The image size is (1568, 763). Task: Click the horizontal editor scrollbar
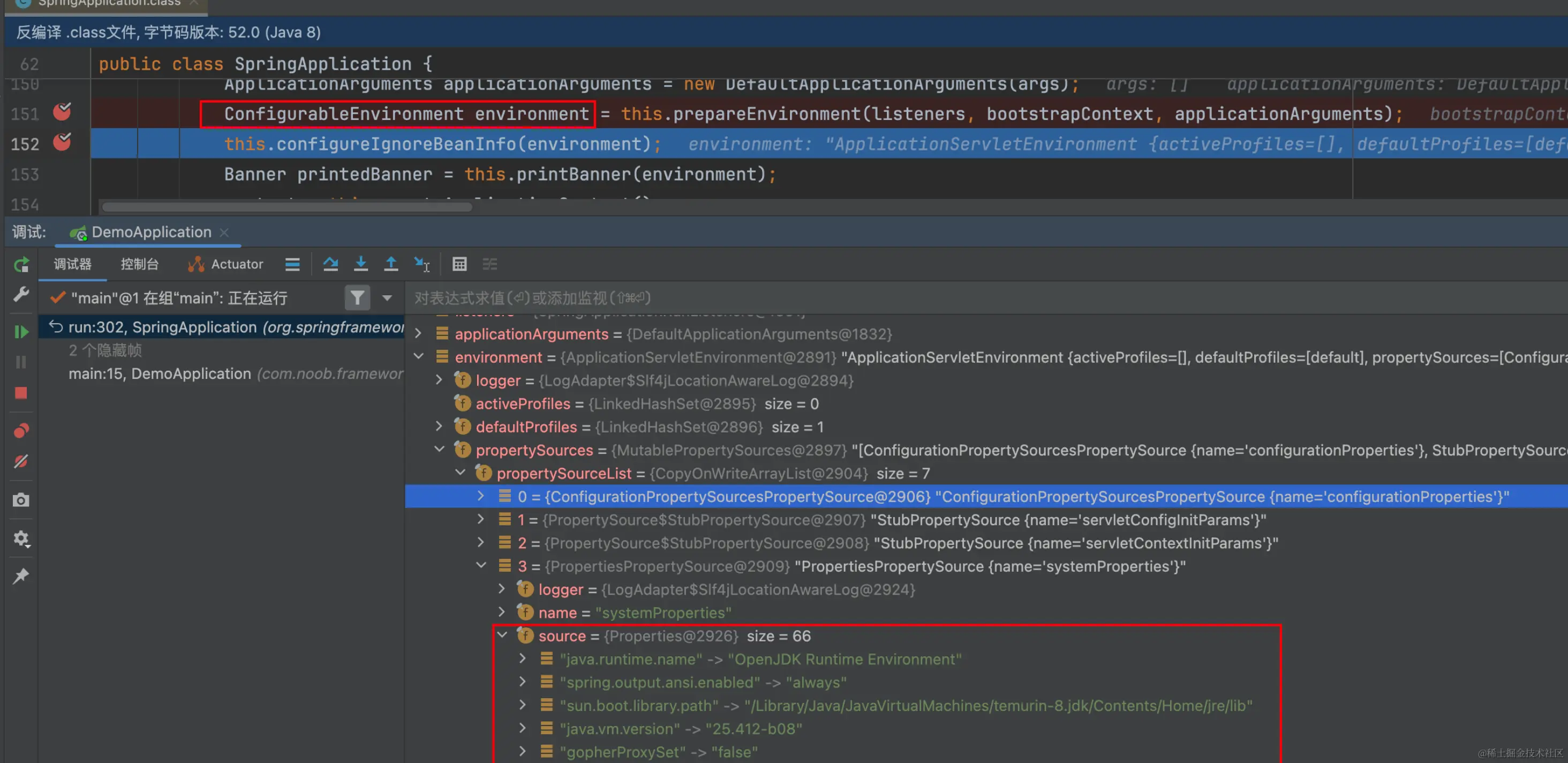click(x=286, y=207)
